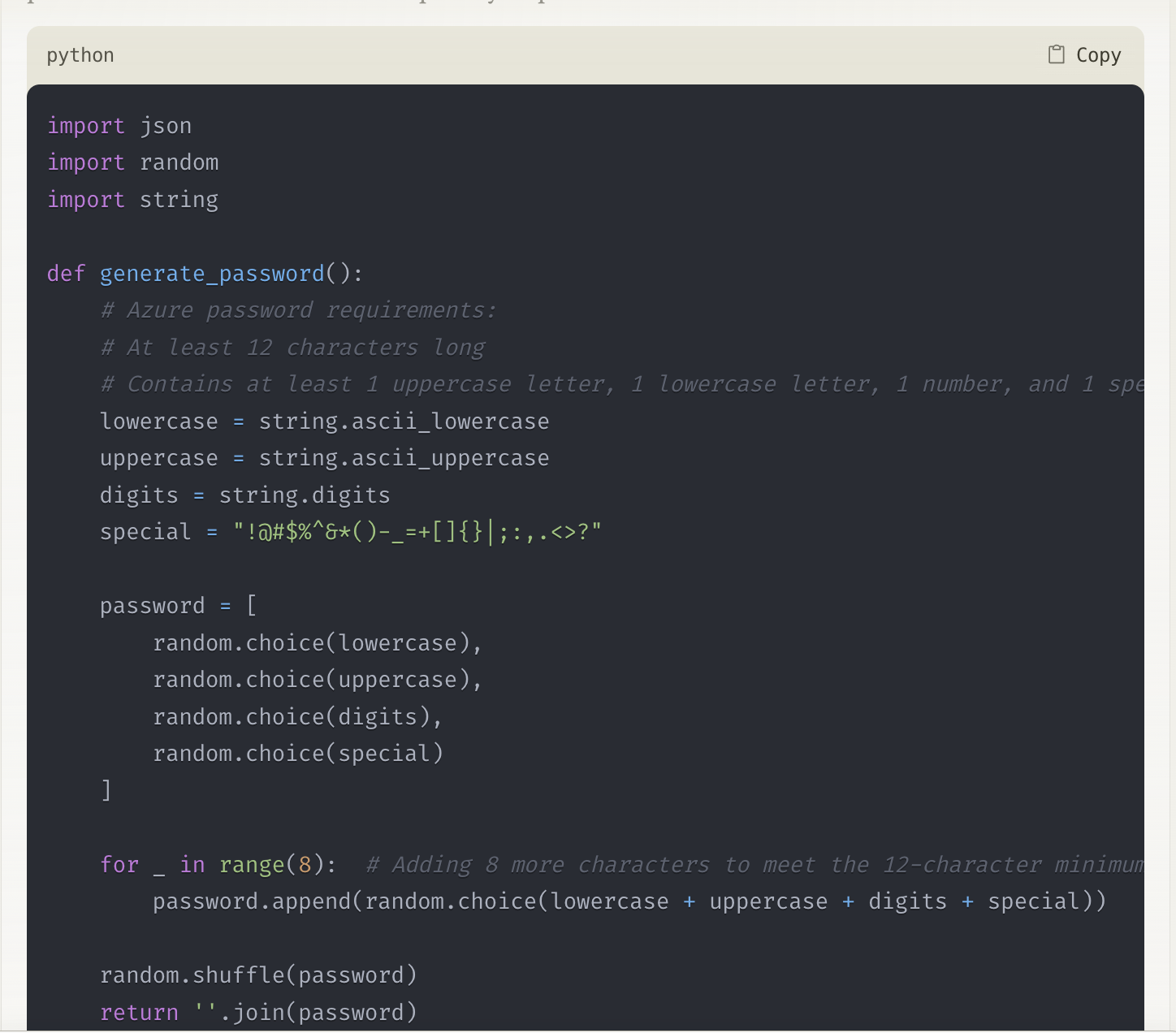Click string.ascii_uppercase in the code
The height and width of the screenshot is (1033, 1176).
[404, 458]
